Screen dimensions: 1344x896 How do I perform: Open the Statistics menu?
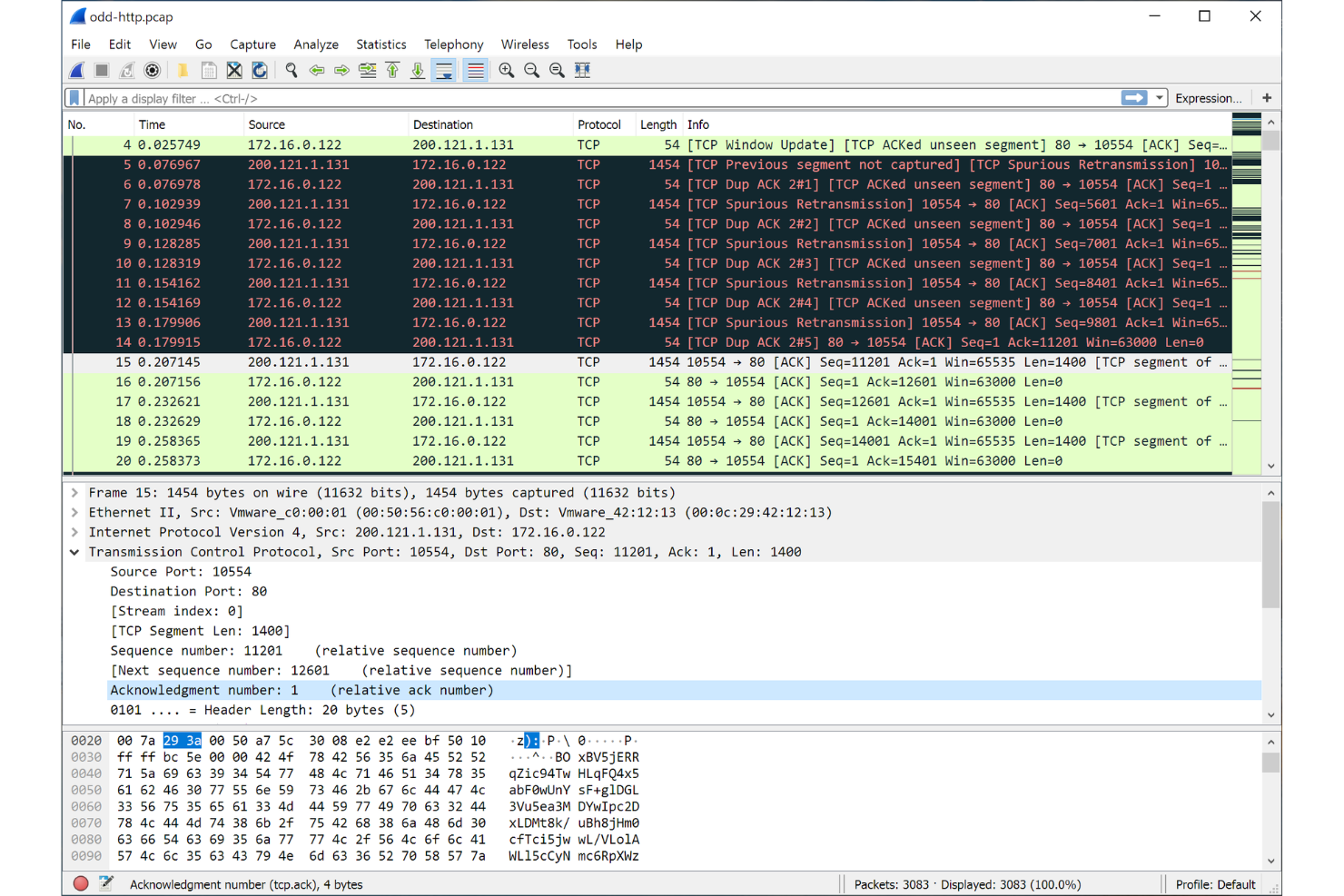click(380, 44)
